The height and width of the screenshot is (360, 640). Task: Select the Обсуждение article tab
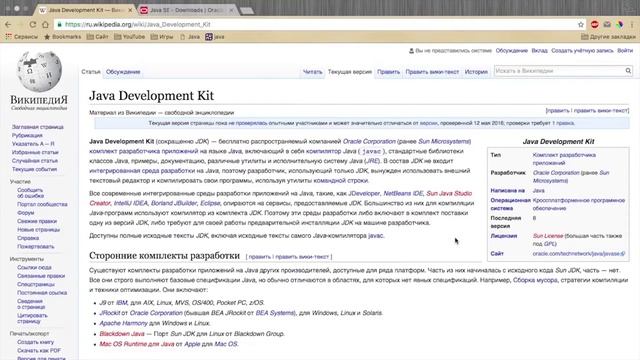click(123, 72)
